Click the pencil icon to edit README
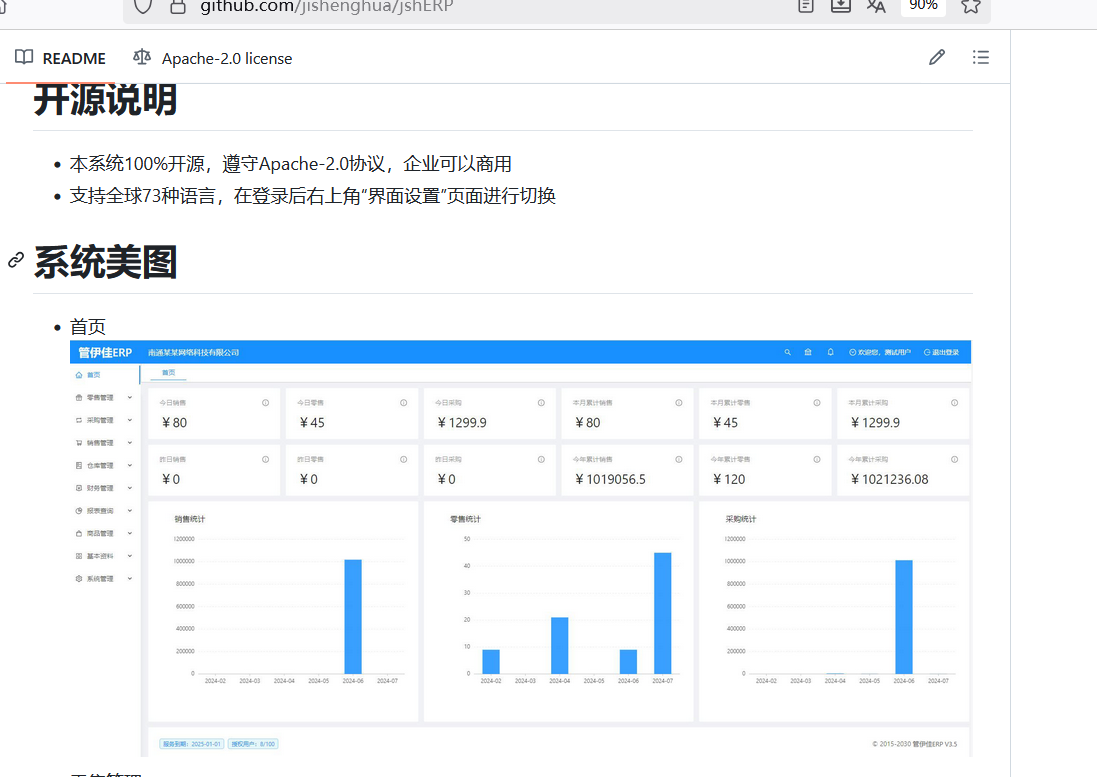This screenshot has height=777, width=1097. 936,58
